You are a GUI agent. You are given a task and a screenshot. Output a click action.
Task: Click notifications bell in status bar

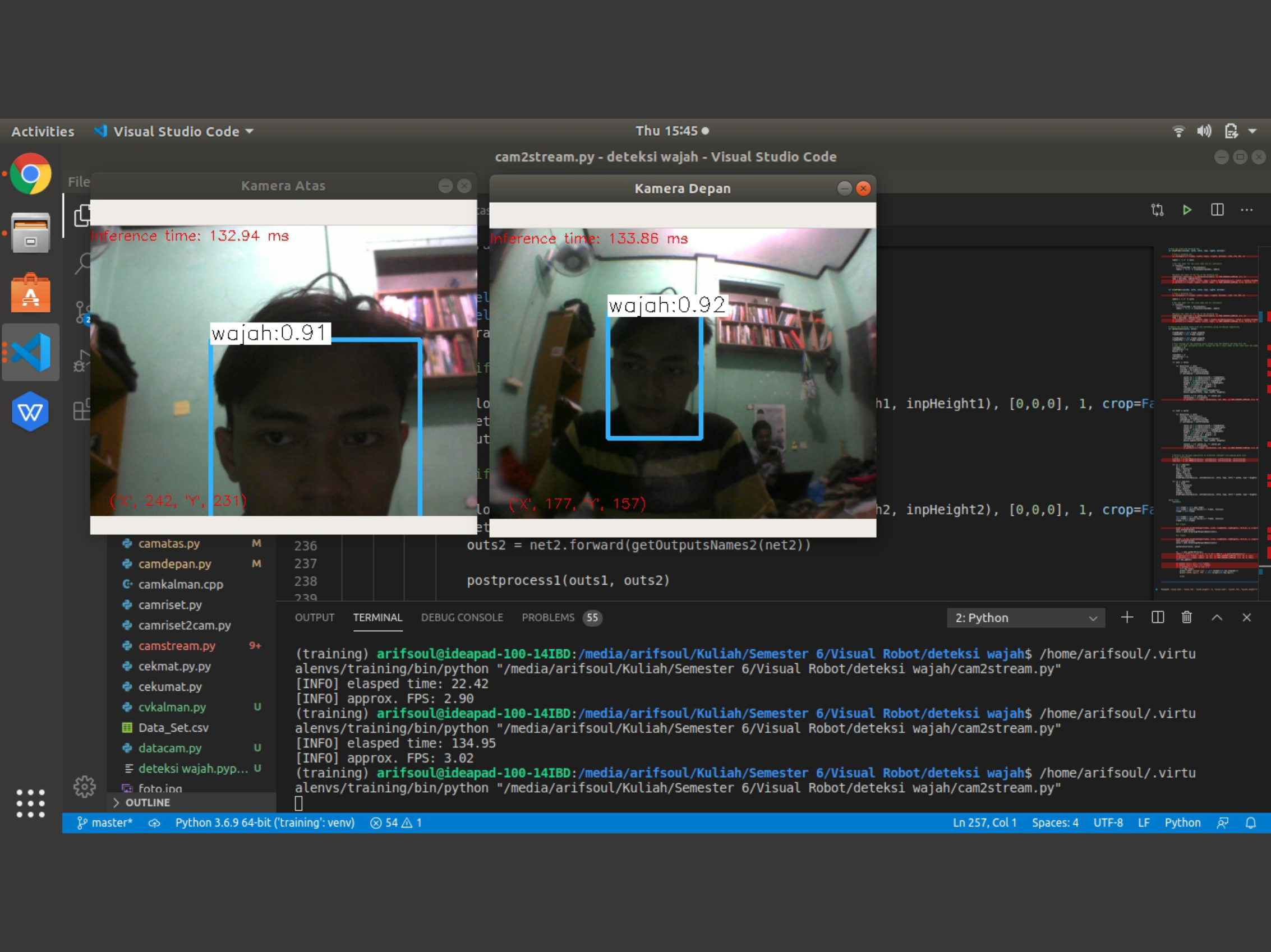1250,823
